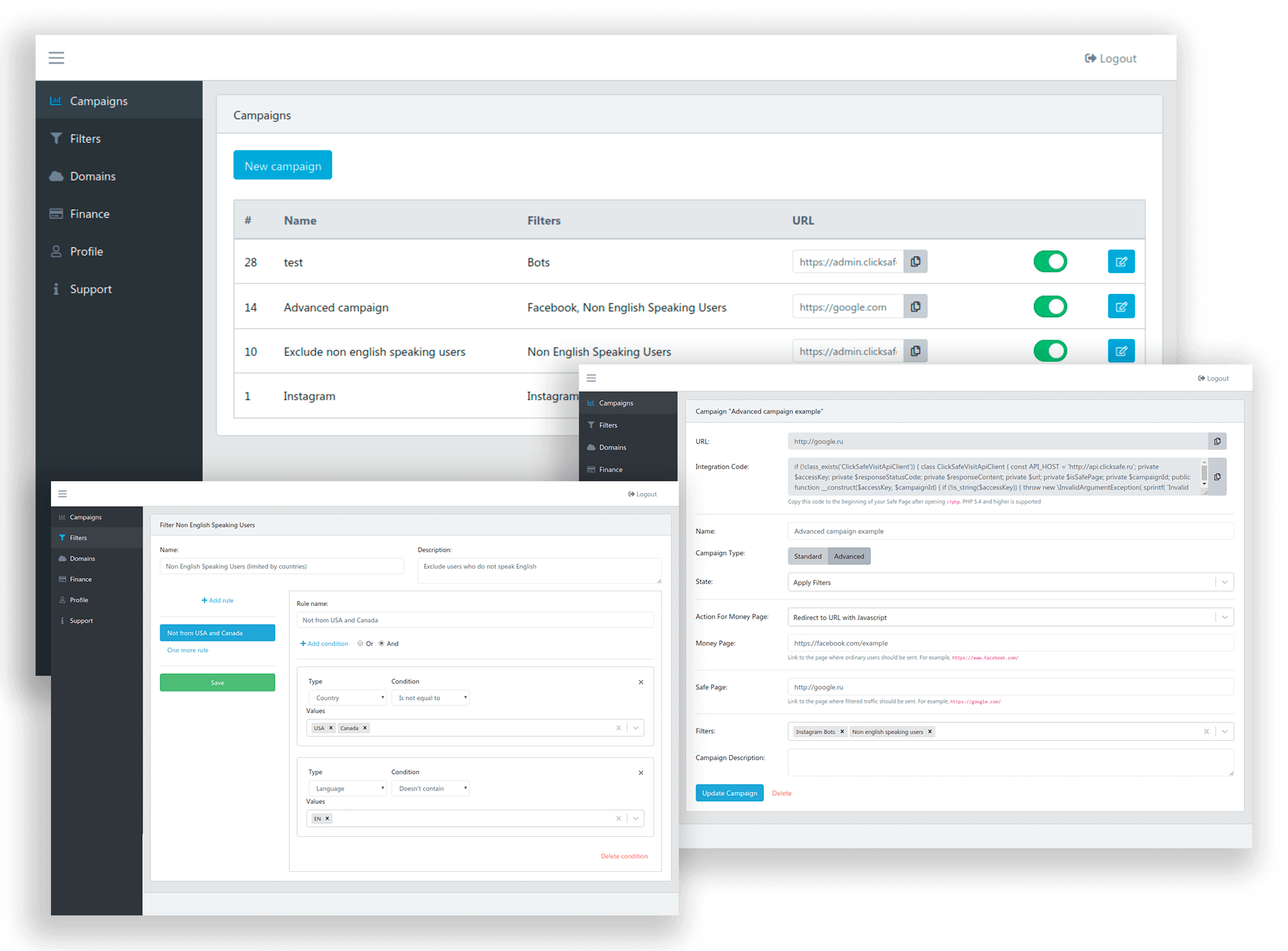The height and width of the screenshot is (951, 1288).
Task: Click Logout in campaign edit window
Action: point(1213,379)
